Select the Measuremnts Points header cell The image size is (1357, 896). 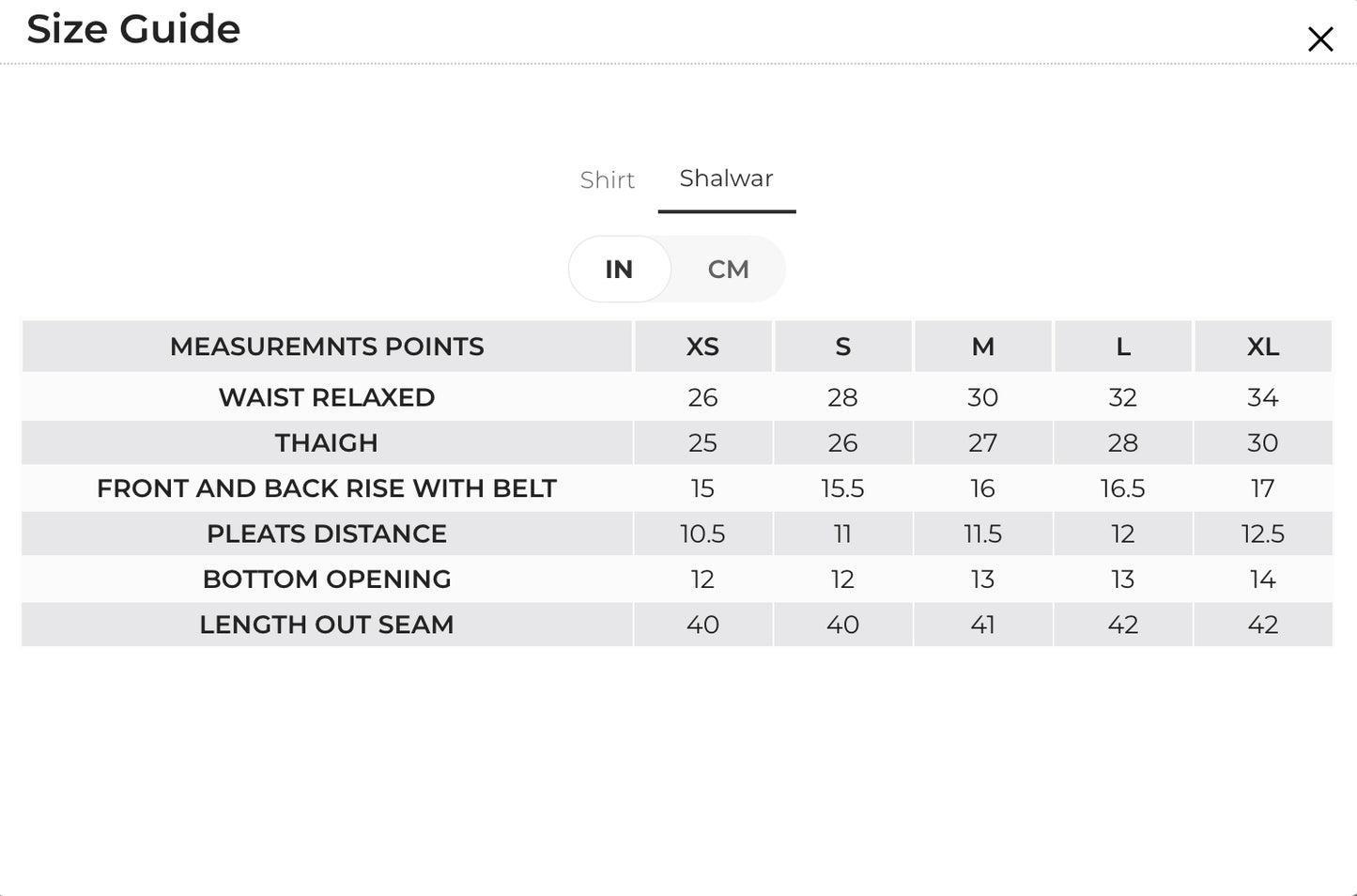(x=327, y=347)
